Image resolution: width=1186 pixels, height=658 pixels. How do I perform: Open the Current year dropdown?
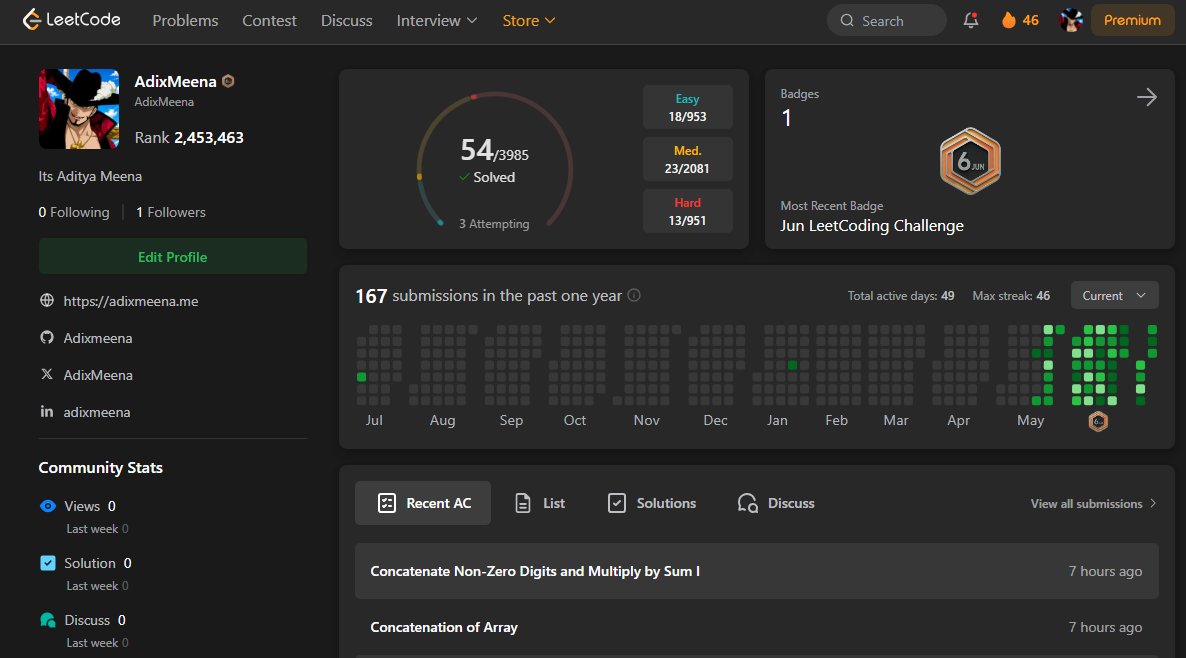[x=1114, y=296]
